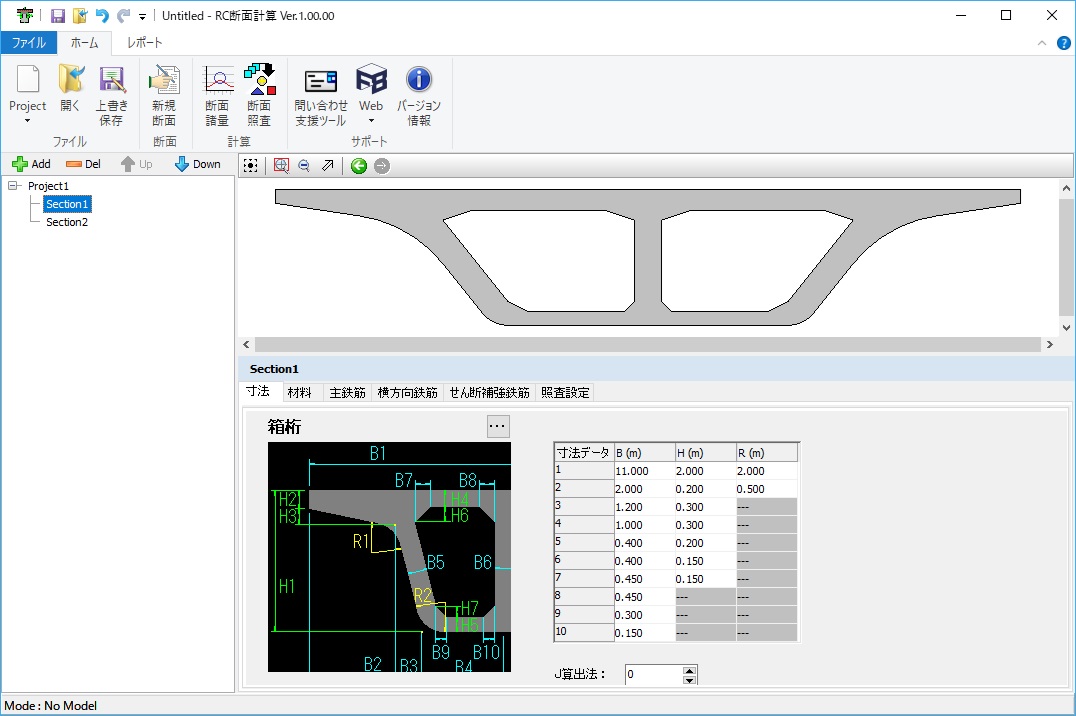Click the zoom out magnifier icon

[304, 165]
